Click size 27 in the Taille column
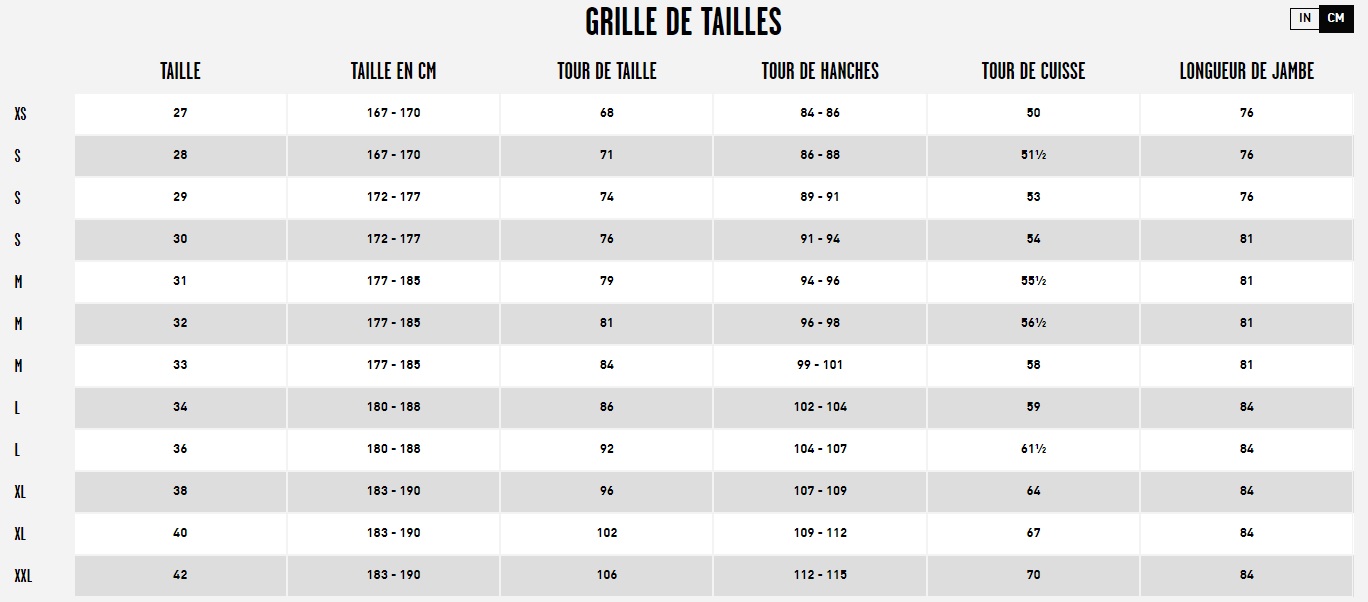The width and height of the screenshot is (1368, 602). [x=180, y=113]
